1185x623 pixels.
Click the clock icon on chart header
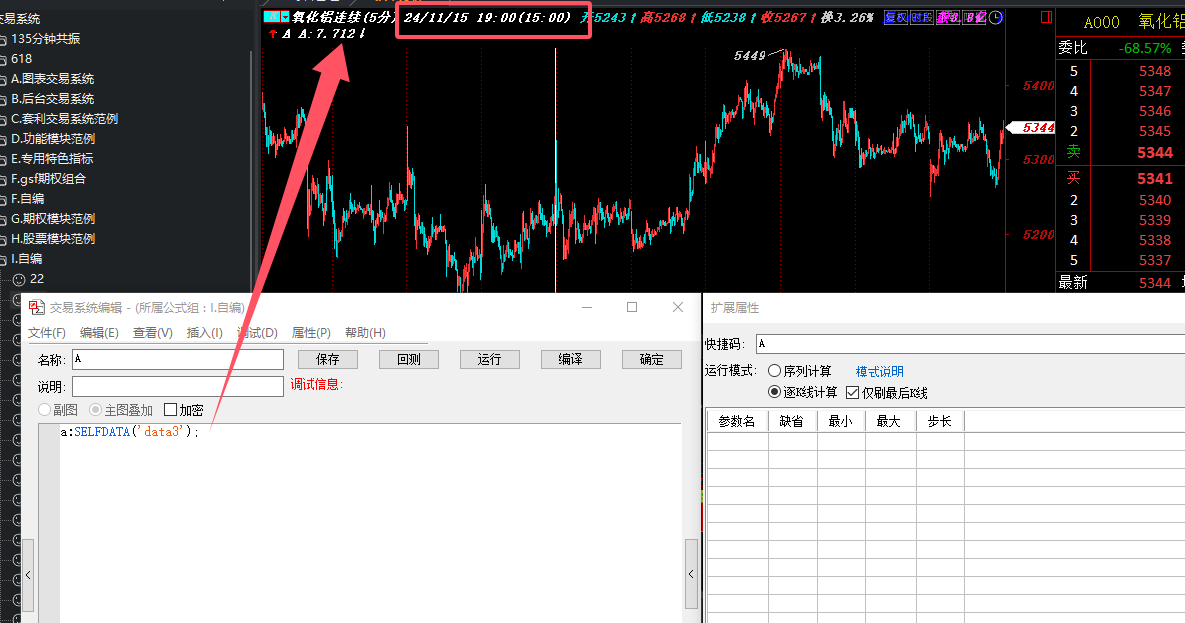pyautogui.click(x=996, y=17)
